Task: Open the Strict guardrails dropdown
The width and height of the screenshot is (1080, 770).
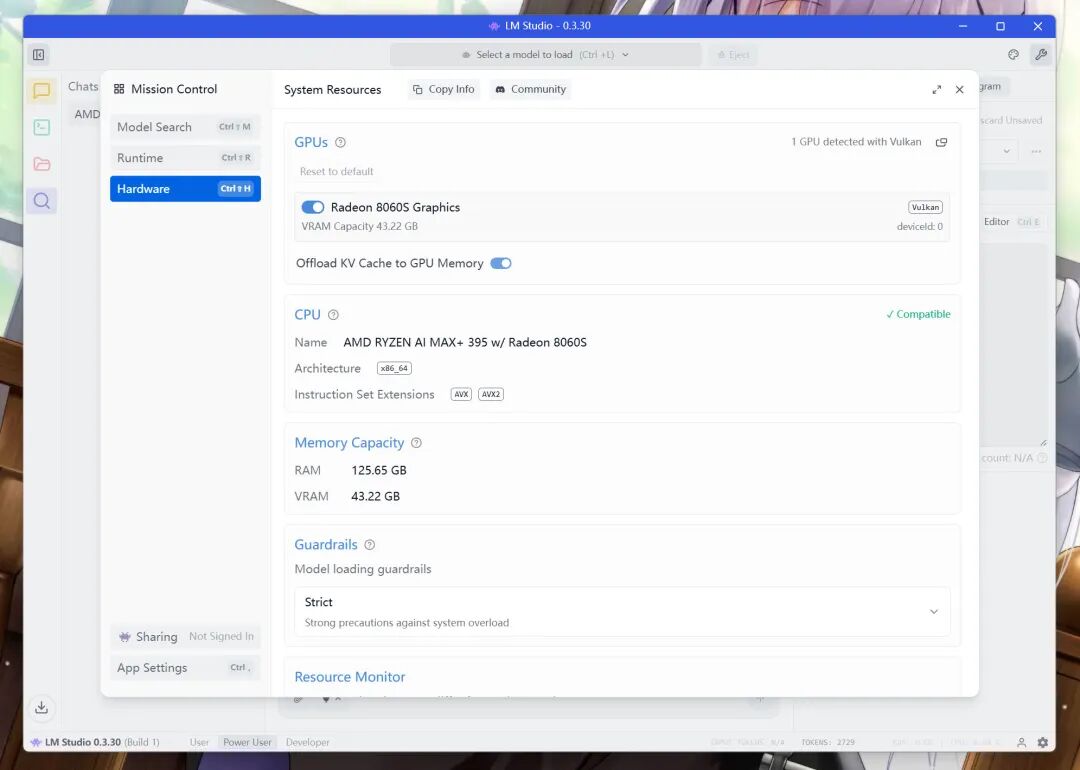Action: click(622, 612)
